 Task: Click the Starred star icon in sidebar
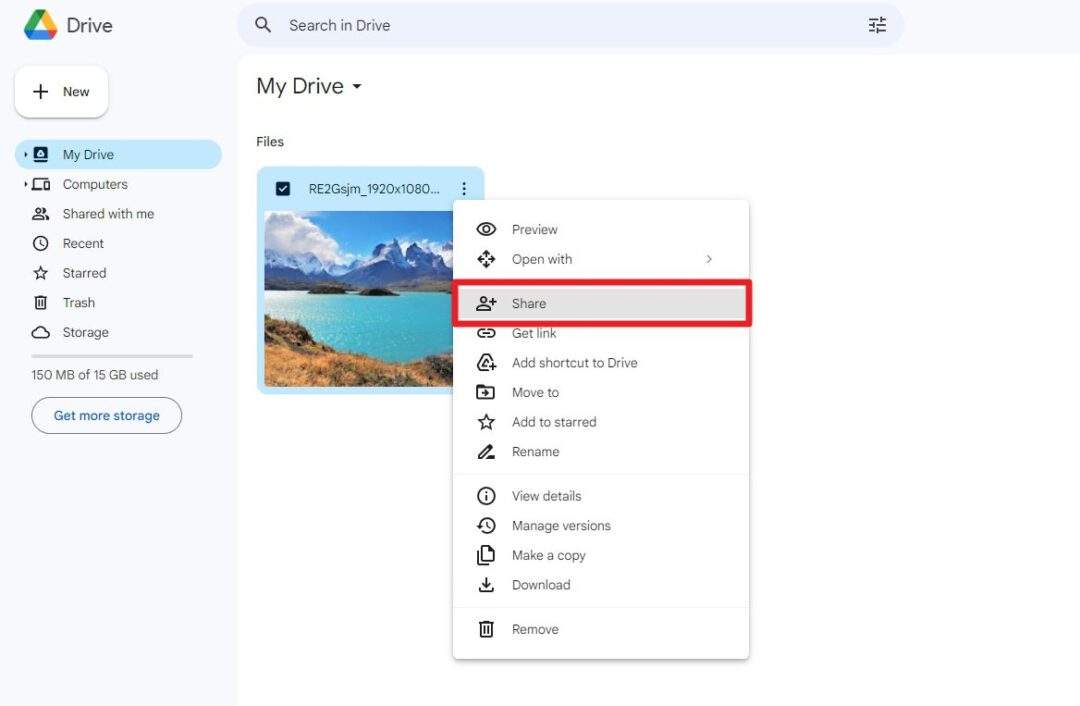(41, 273)
